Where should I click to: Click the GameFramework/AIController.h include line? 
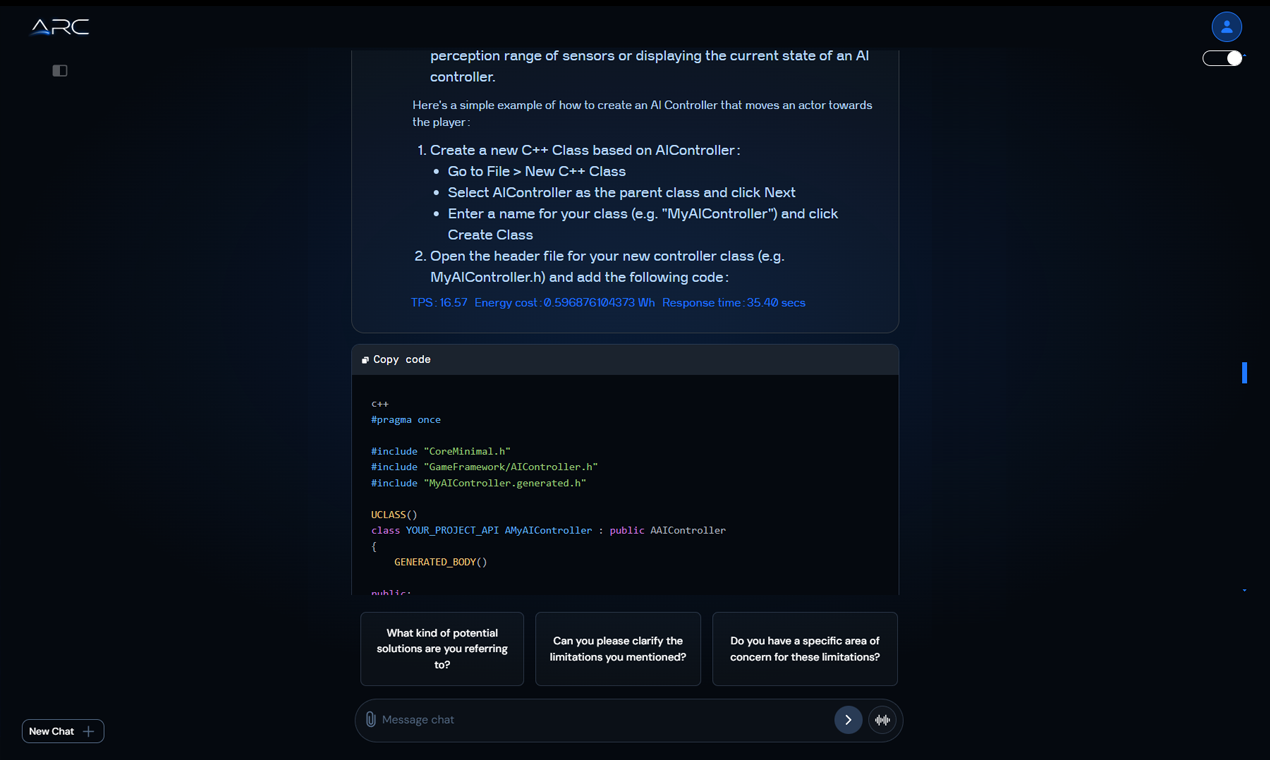[484, 467]
